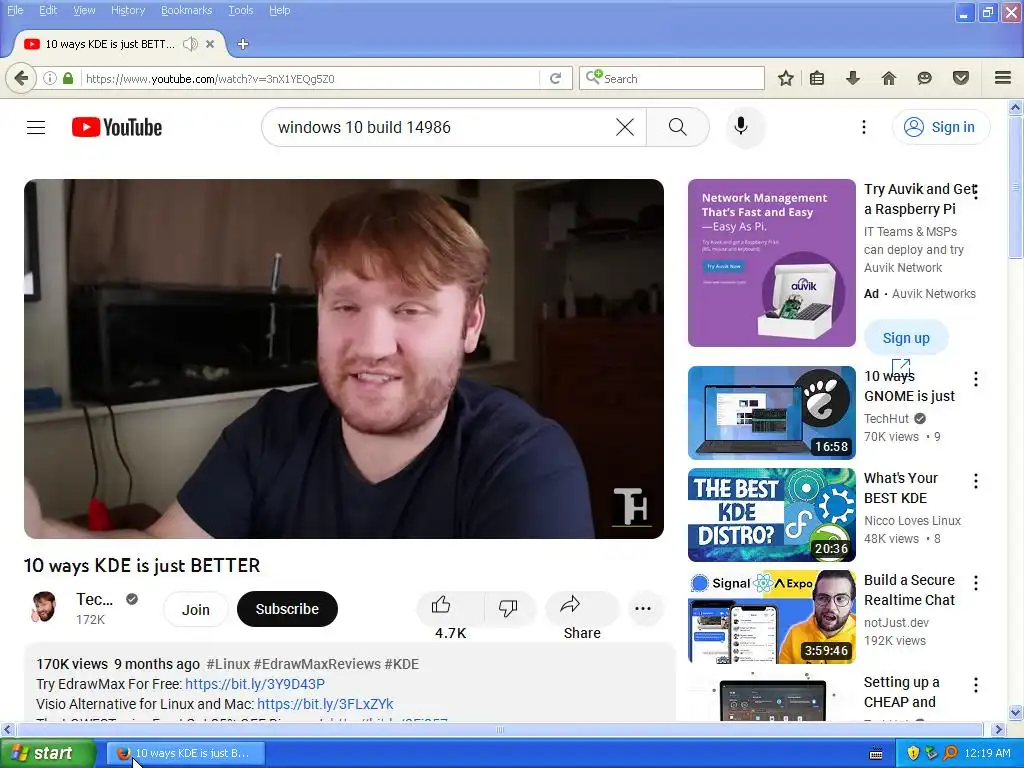Open the Auvik ad thumbnail
This screenshot has height=768, width=1024.
coord(771,263)
